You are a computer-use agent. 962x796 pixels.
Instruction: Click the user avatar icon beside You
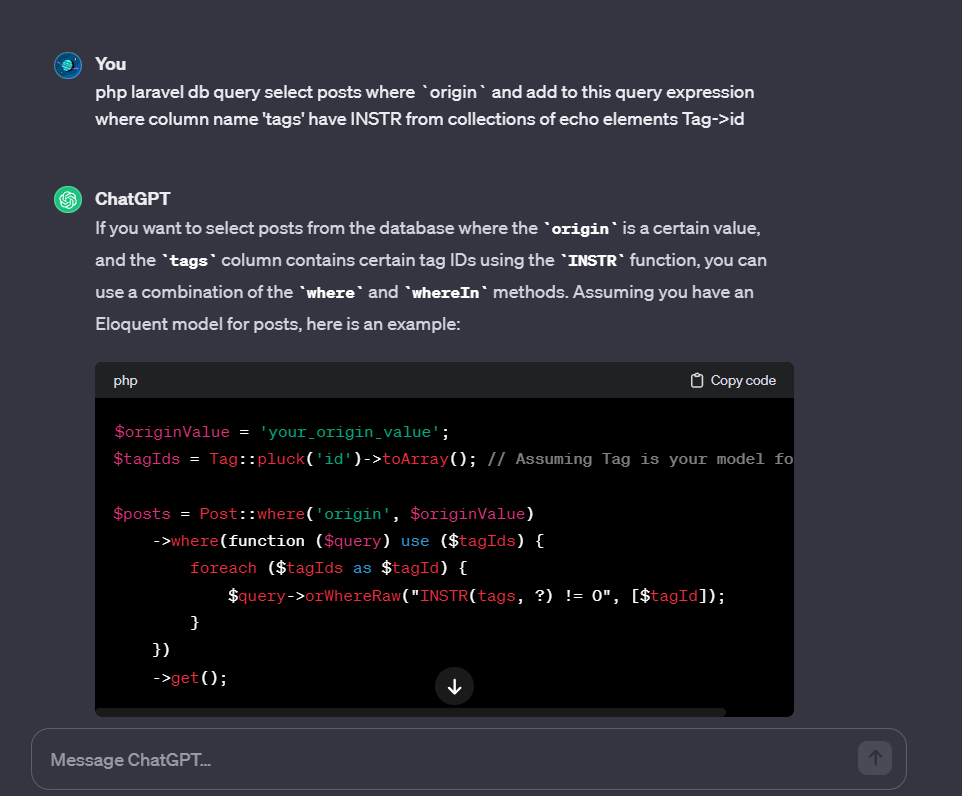tap(68, 65)
